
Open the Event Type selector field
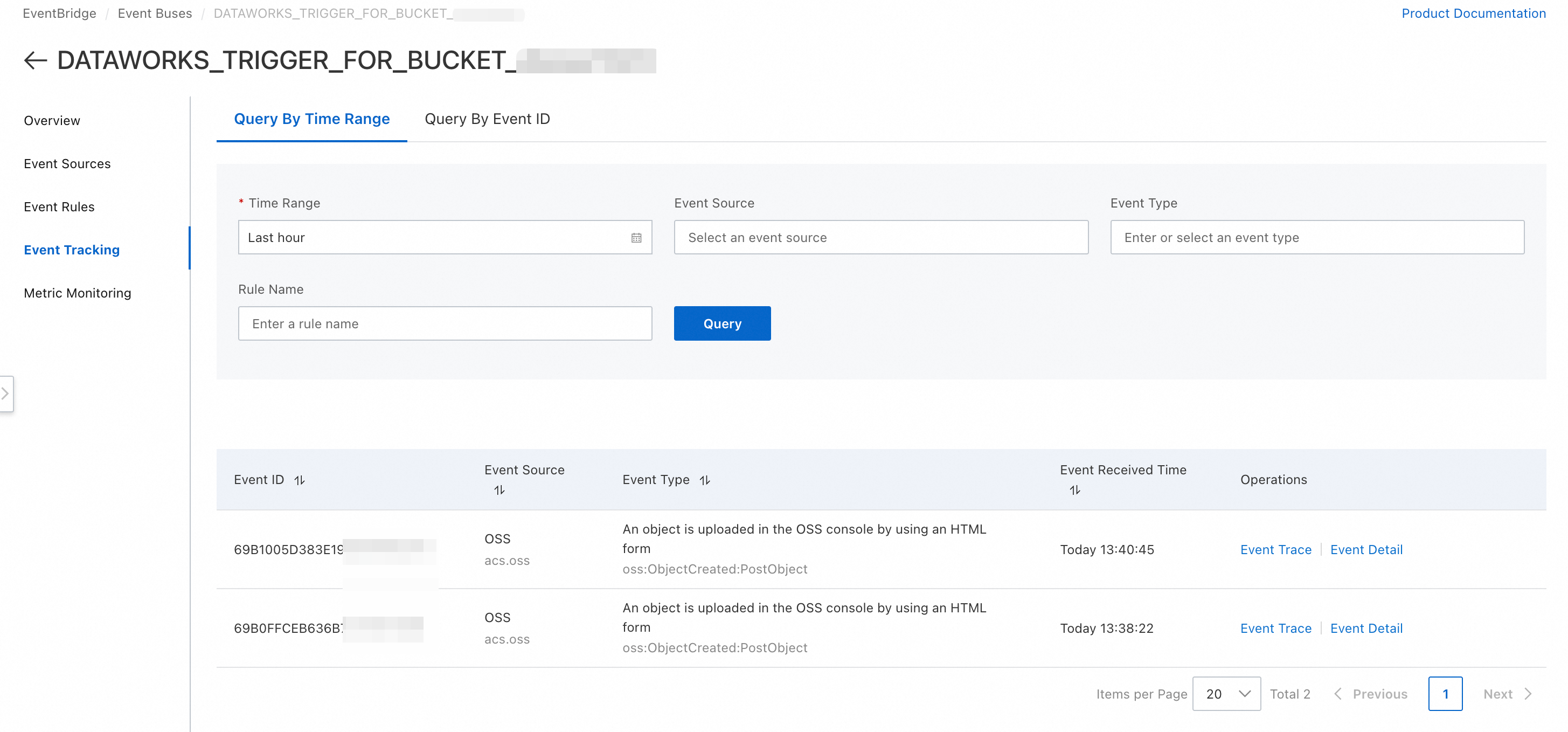[x=1316, y=238]
